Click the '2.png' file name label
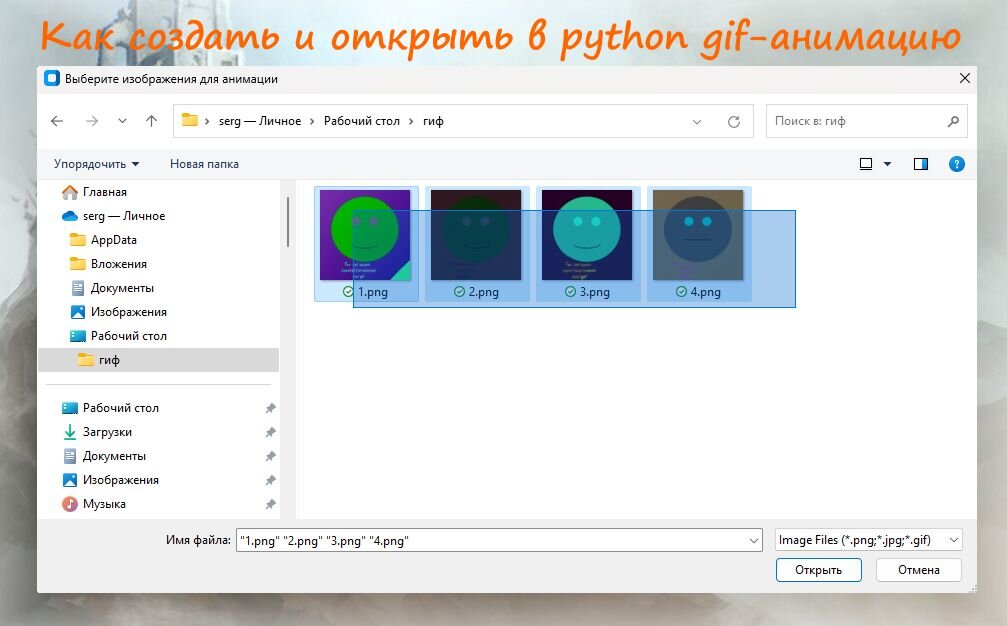The image size is (1007, 626). (484, 292)
